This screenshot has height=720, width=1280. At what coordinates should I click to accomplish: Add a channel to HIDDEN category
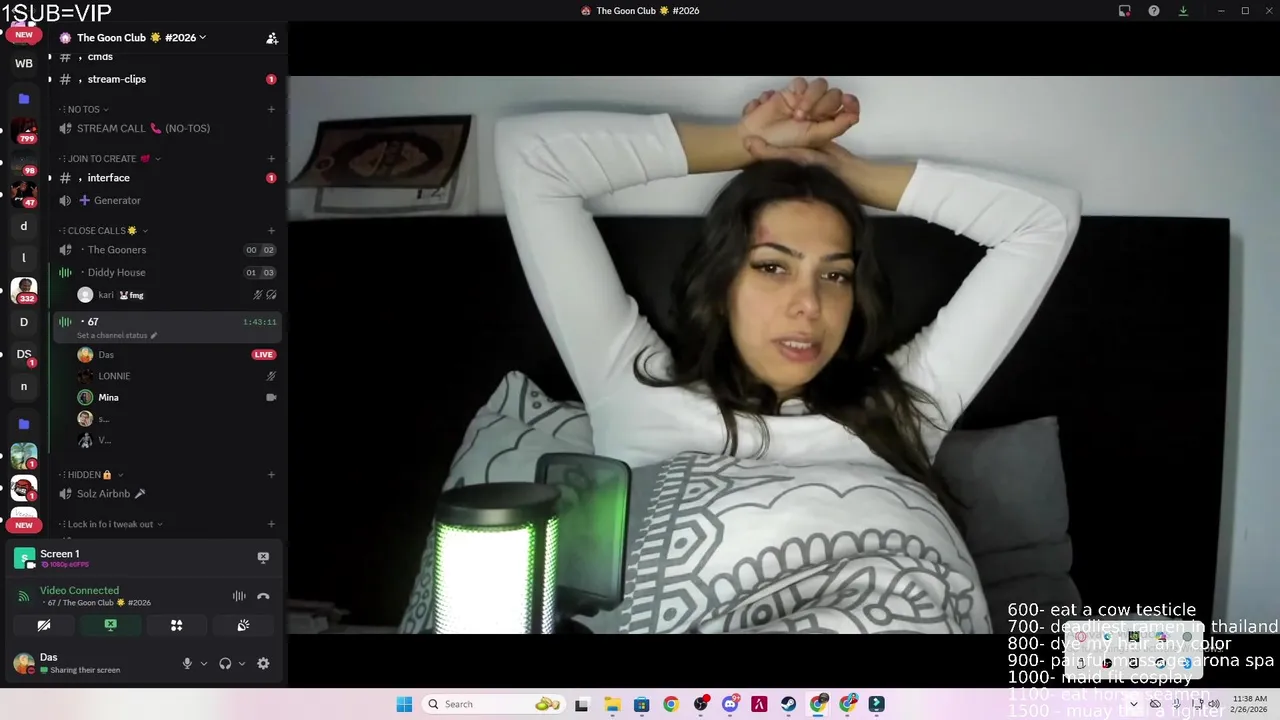(271, 475)
